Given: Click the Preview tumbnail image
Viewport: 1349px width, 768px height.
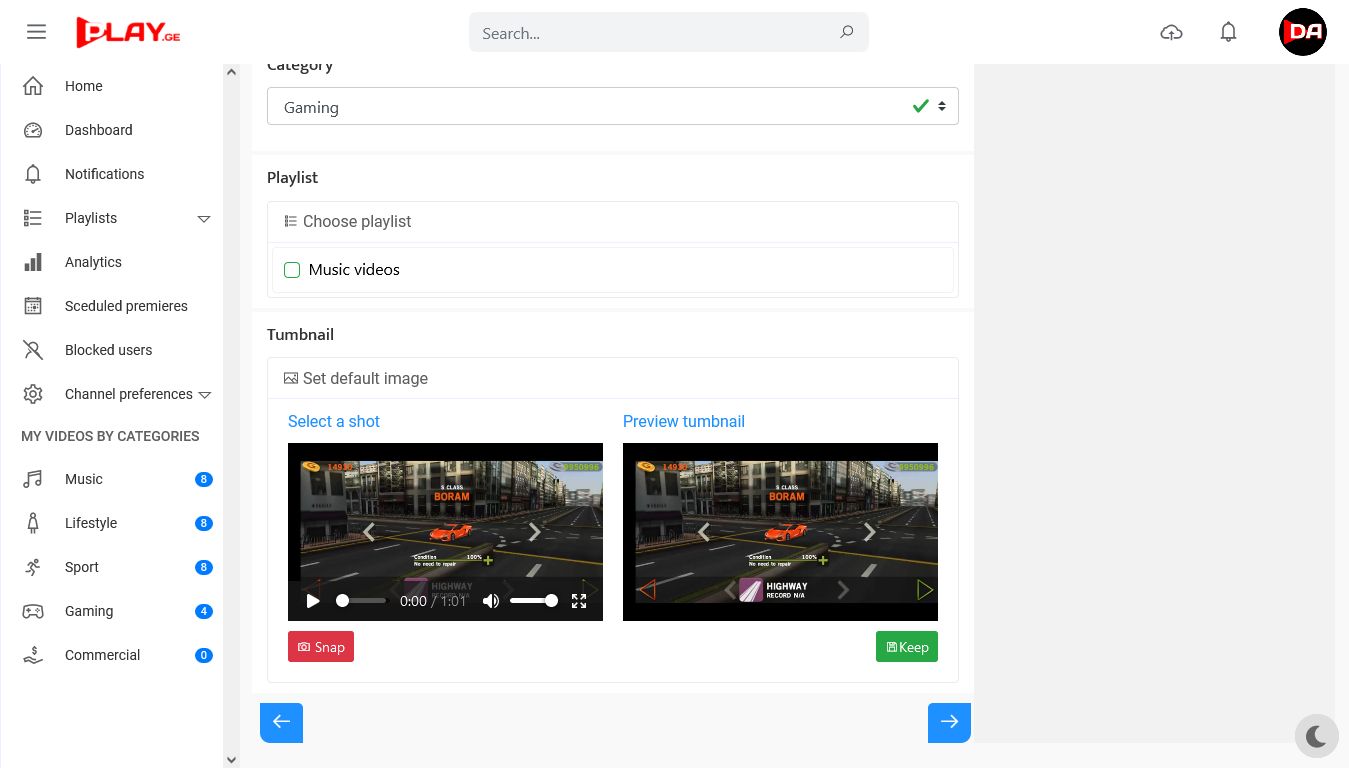Looking at the screenshot, I should tap(780, 532).
